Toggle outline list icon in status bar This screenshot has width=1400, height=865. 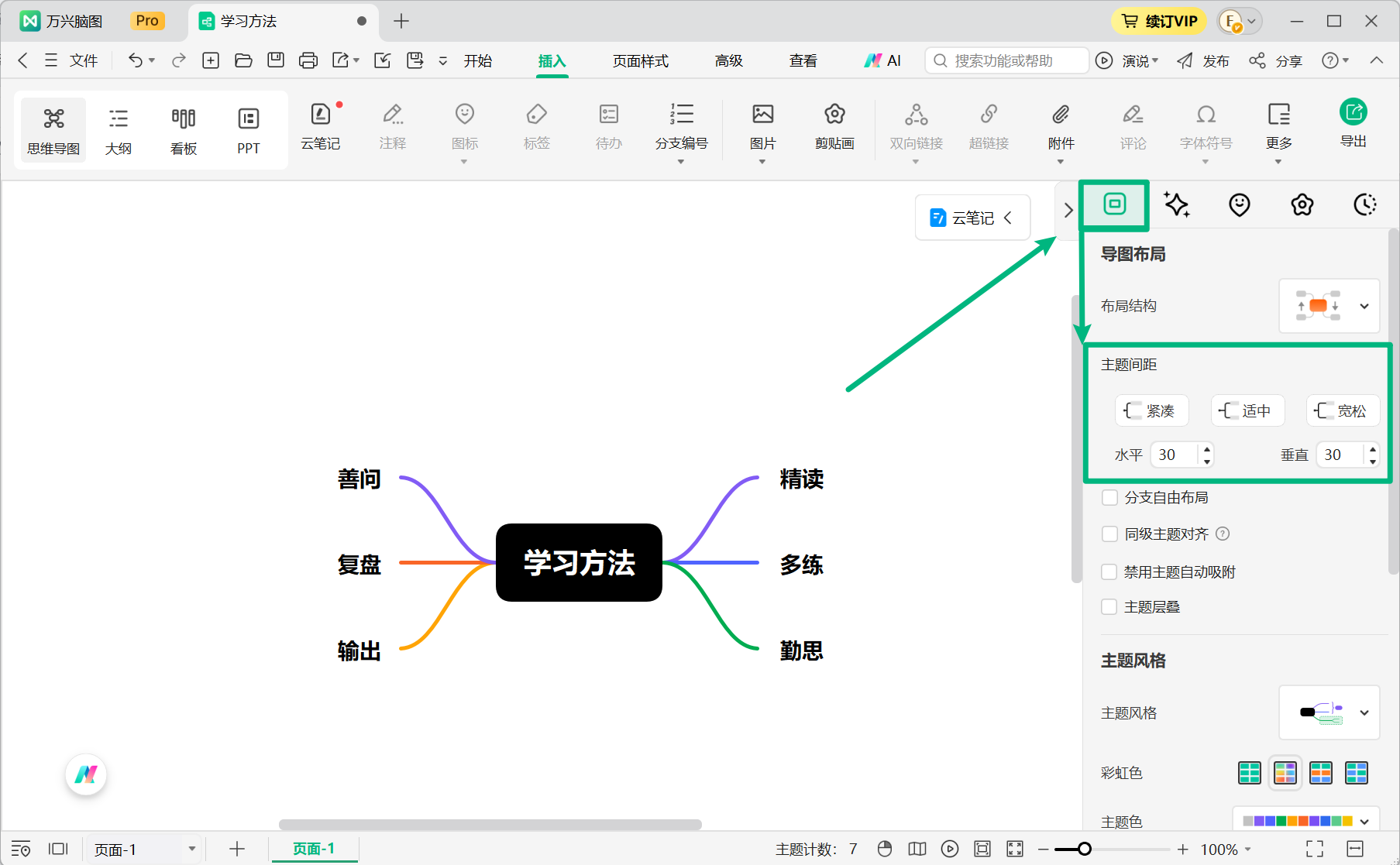pyautogui.click(x=21, y=849)
